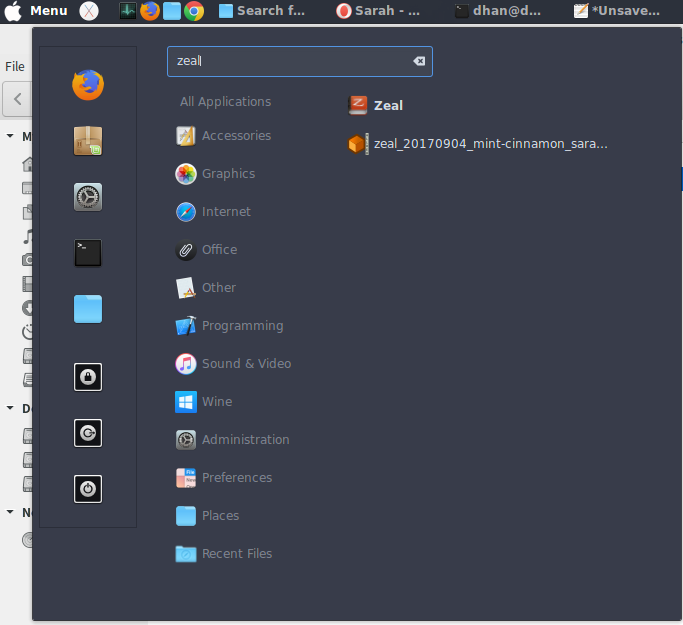The image size is (683, 625).
Task: Open file manager folder icon in panel
Action: [172, 11]
